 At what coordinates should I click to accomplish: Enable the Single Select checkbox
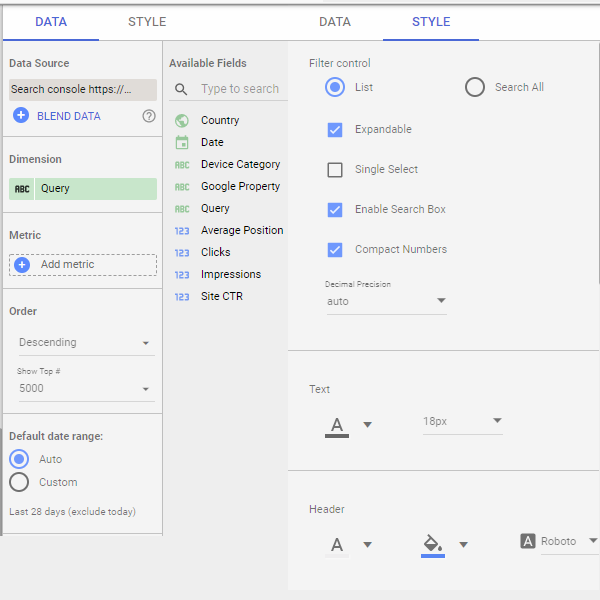335,170
